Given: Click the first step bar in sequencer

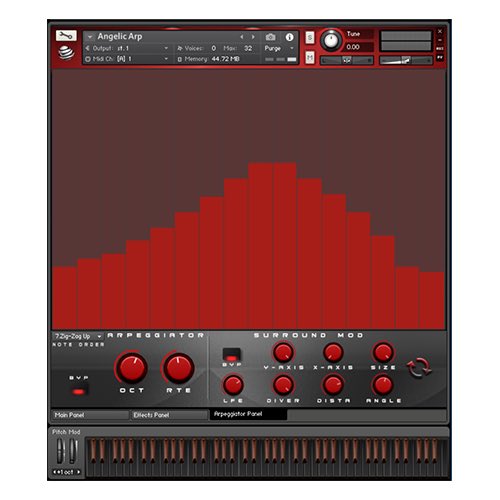Looking at the screenshot, I should pos(64,298).
